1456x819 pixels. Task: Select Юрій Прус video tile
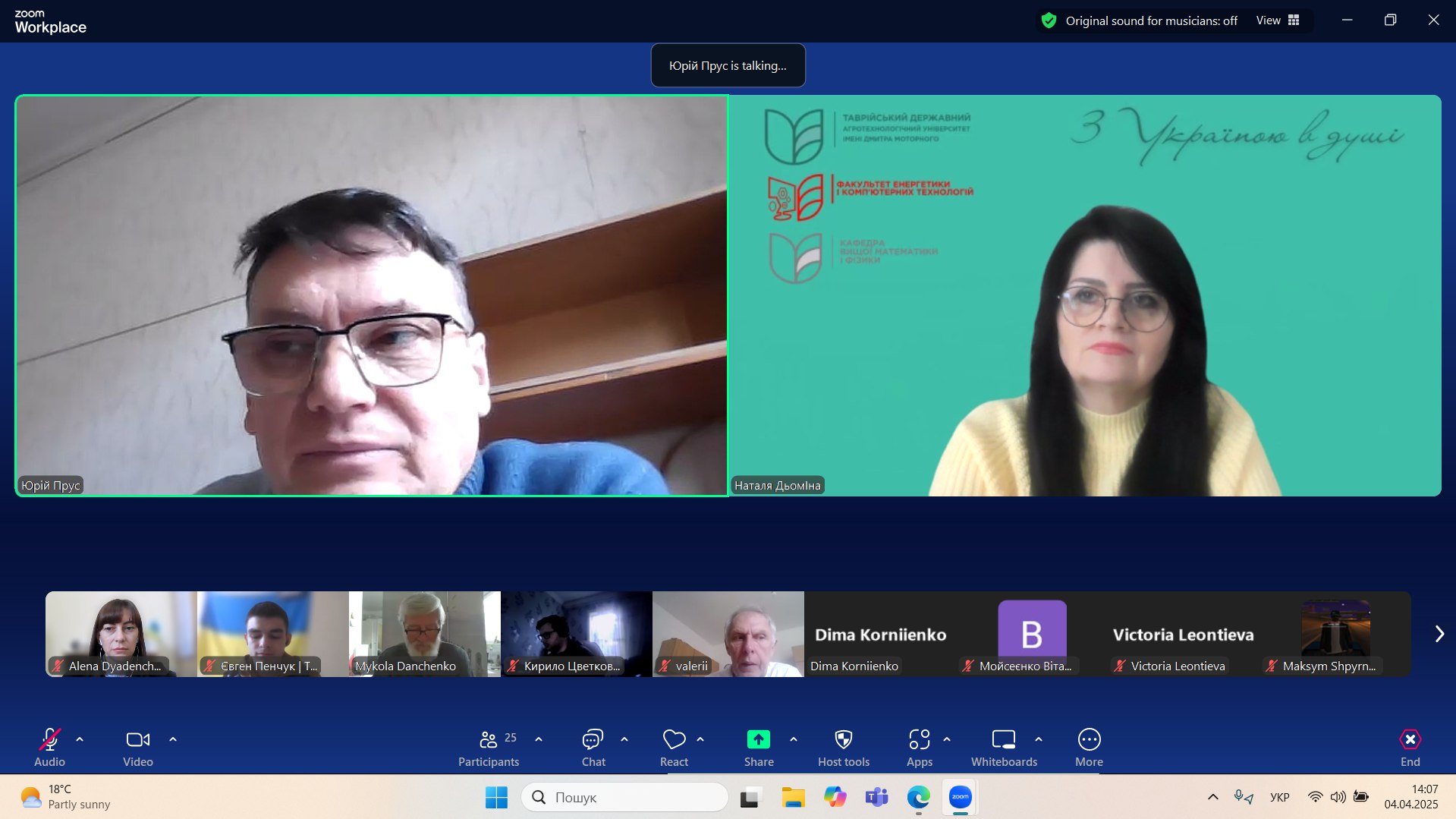point(372,296)
